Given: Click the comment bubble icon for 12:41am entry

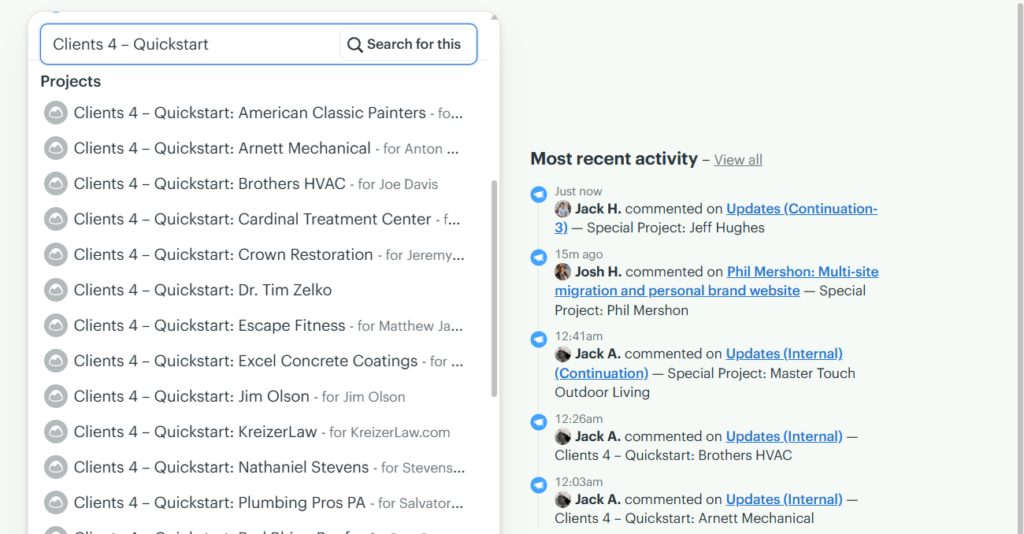Looking at the screenshot, I should point(538,339).
